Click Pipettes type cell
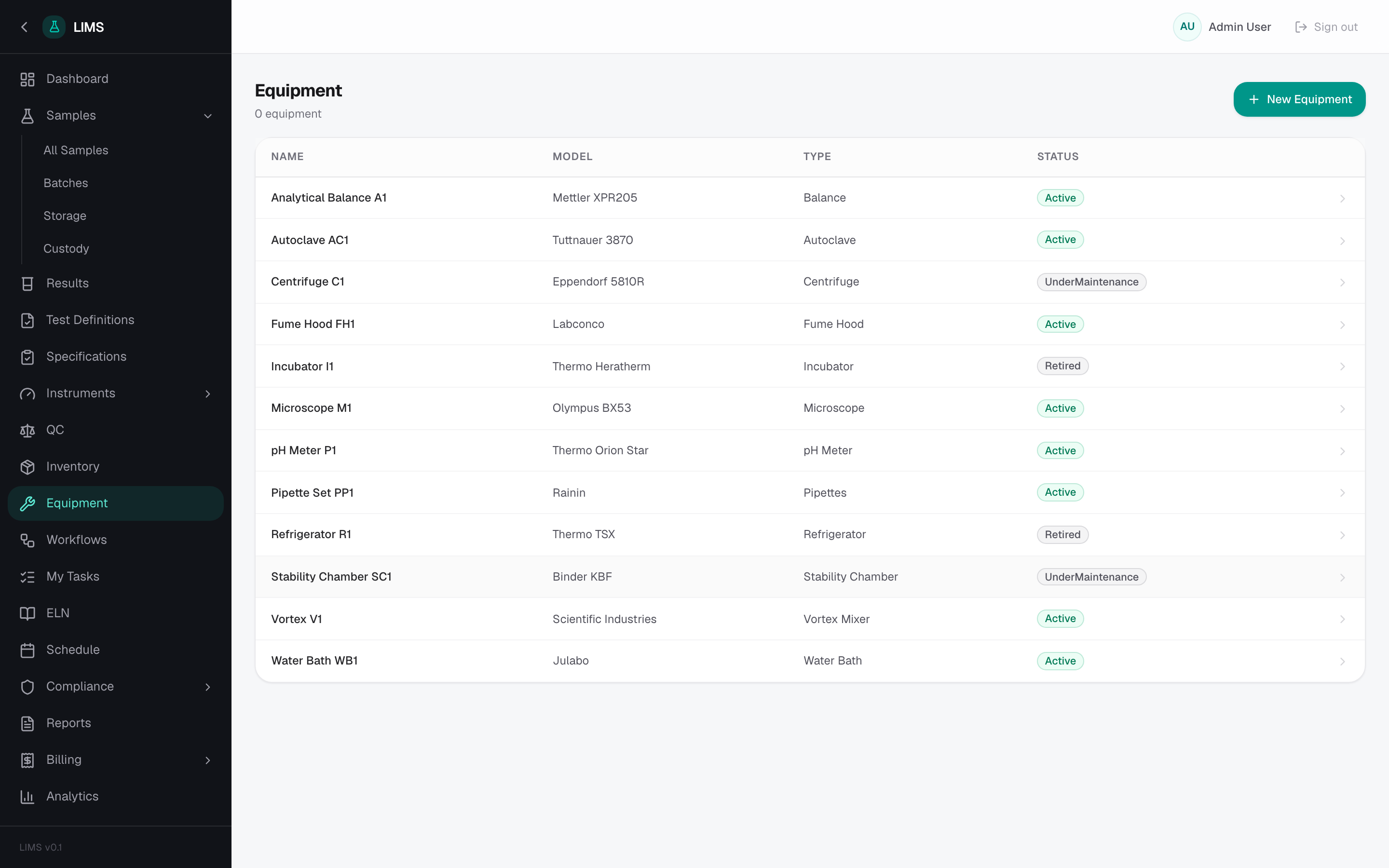Image resolution: width=1389 pixels, height=868 pixels. pyautogui.click(x=825, y=492)
